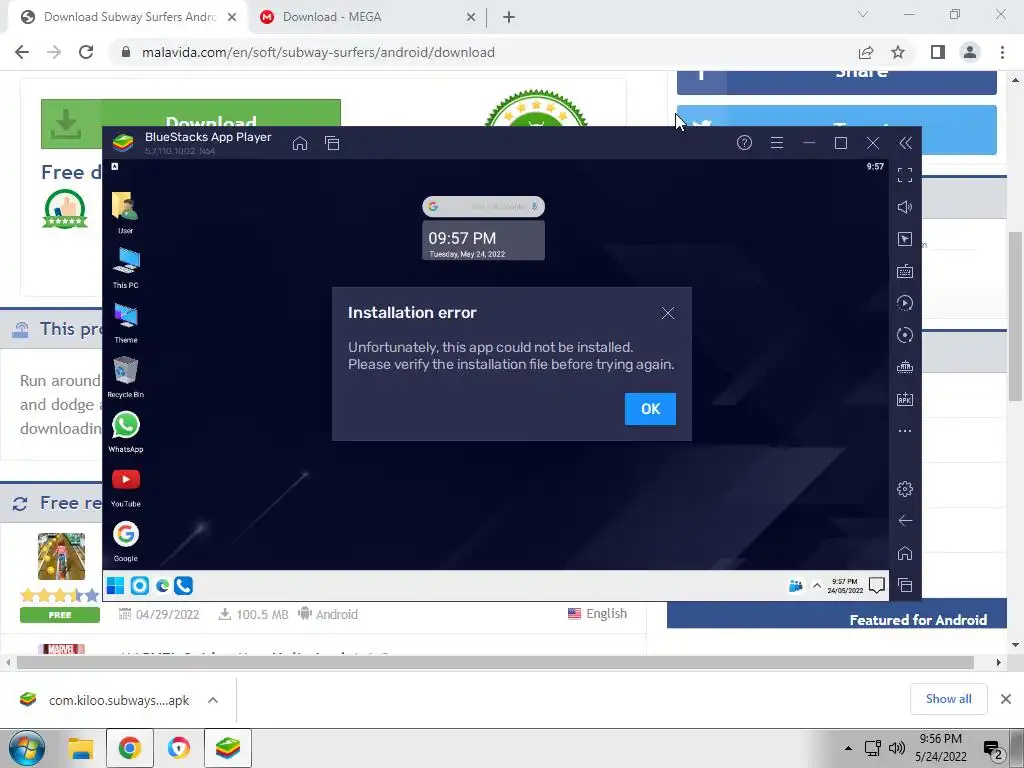The image size is (1024, 768).
Task: Open Windows Start orb
Action: (26, 748)
